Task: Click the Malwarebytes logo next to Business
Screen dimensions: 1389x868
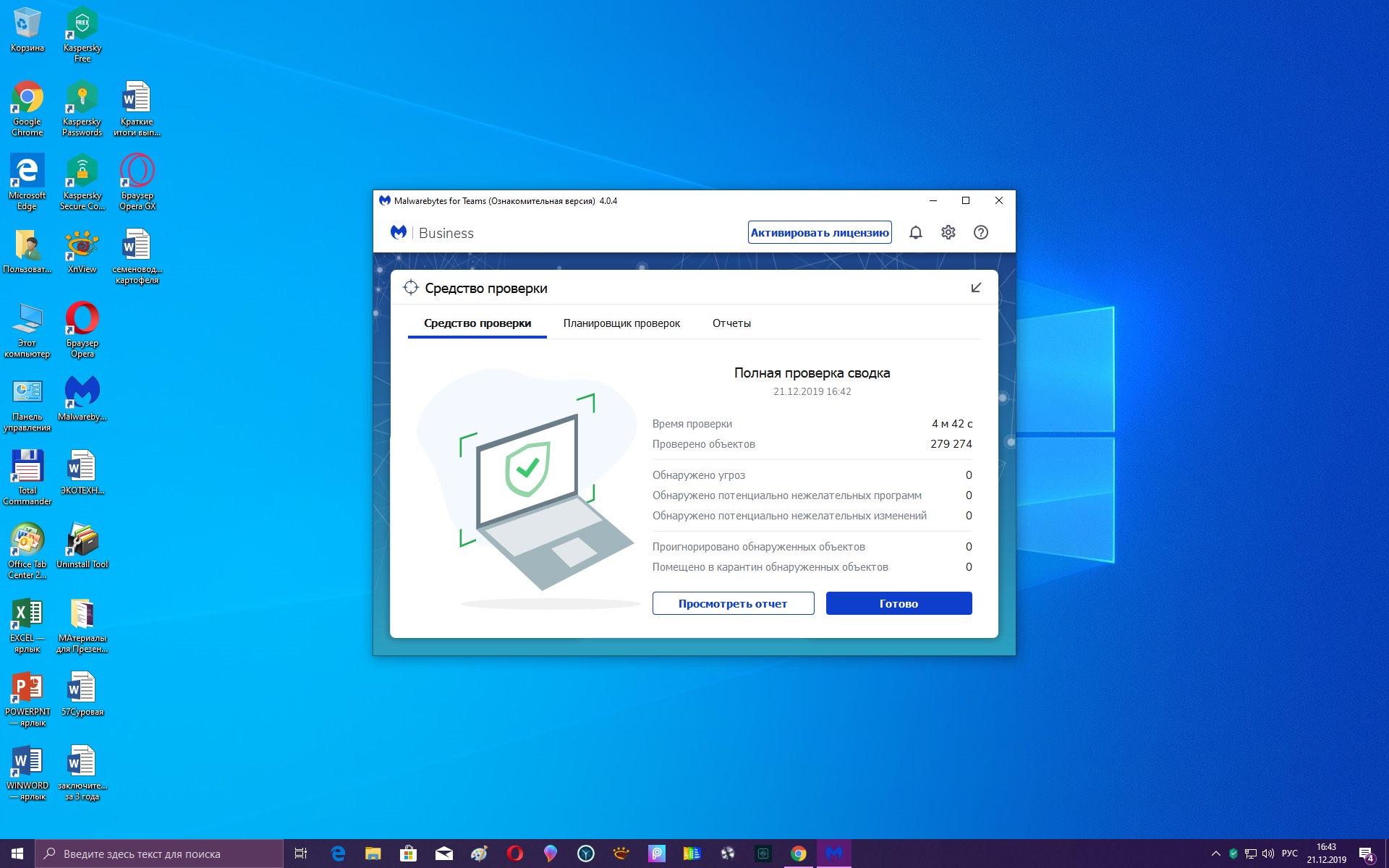Action: 399,232
